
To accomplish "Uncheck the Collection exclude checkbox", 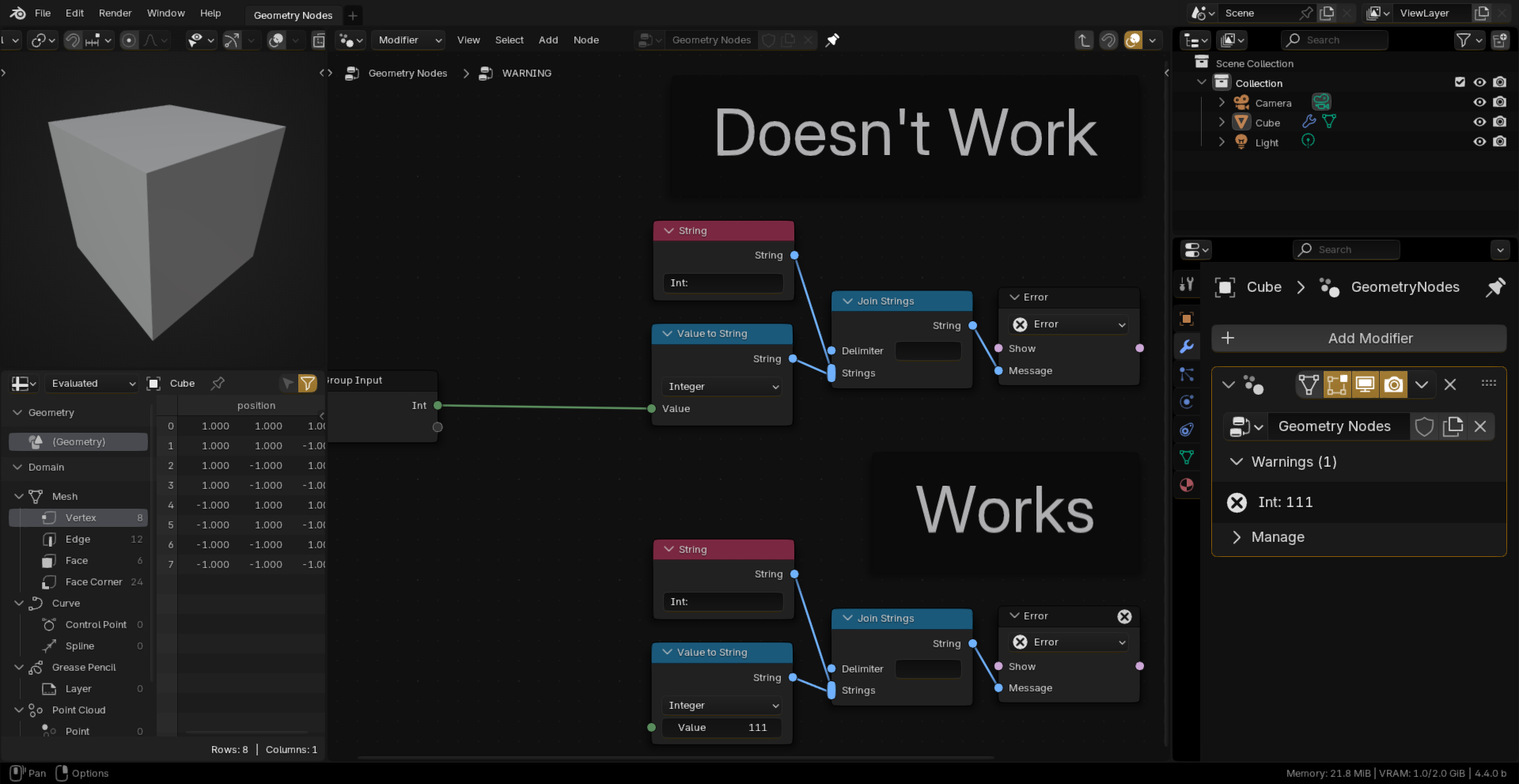I will pos(1460,82).
